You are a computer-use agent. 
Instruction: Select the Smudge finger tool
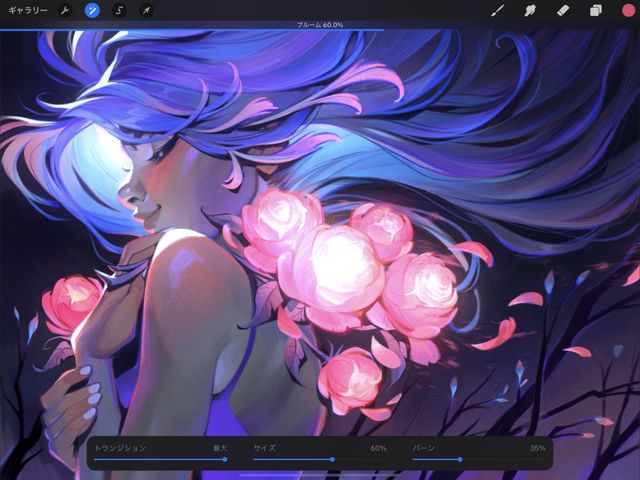pos(530,10)
